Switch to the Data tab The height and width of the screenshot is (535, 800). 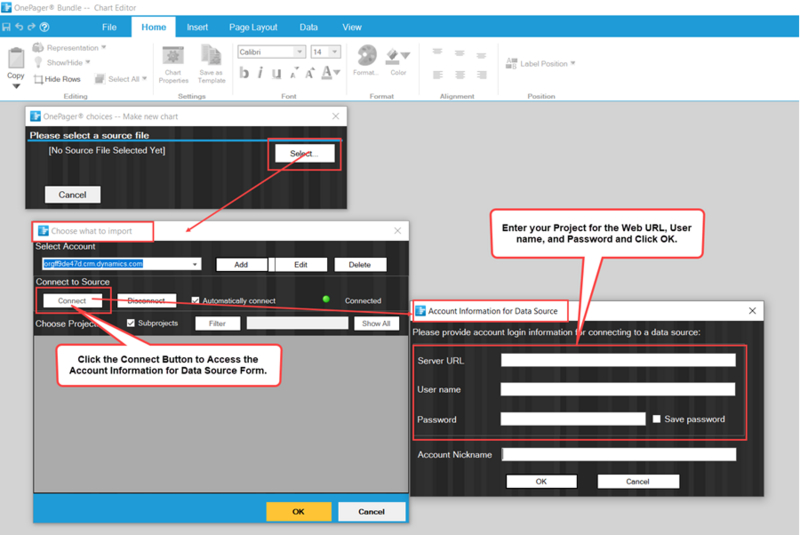[x=309, y=27]
